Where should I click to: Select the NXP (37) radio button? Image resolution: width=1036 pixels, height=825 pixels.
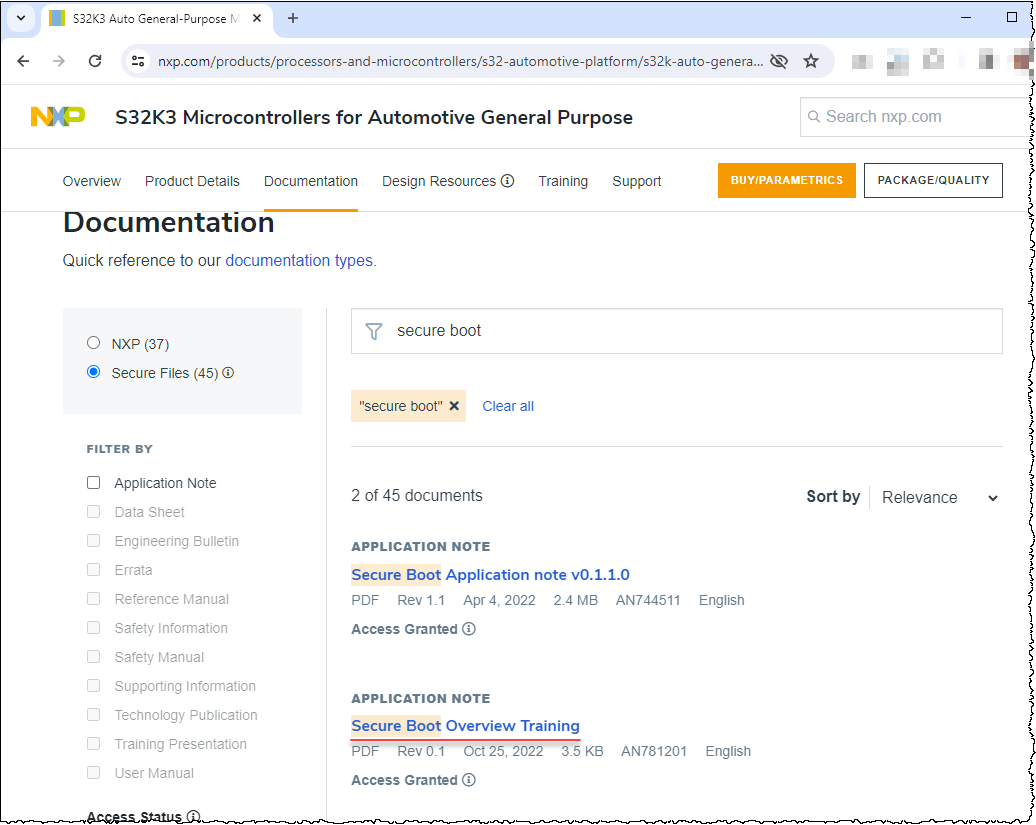[93, 342]
